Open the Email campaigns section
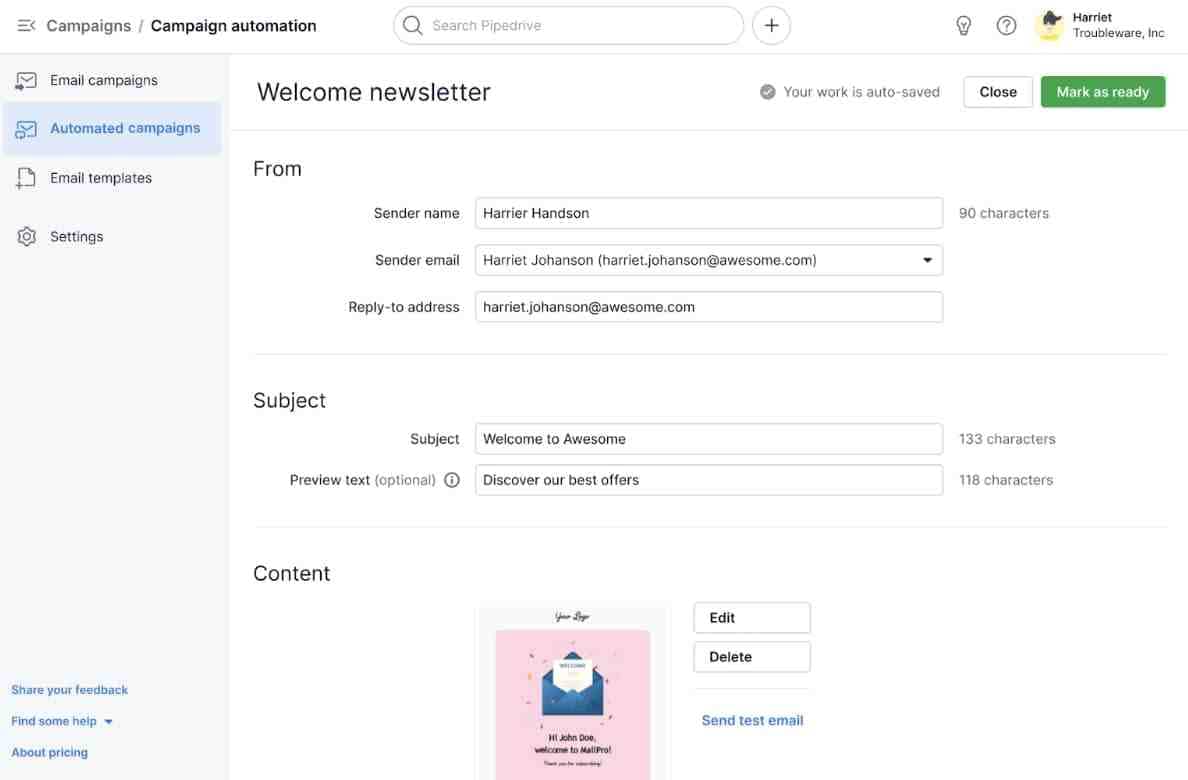 tap(103, 80)
